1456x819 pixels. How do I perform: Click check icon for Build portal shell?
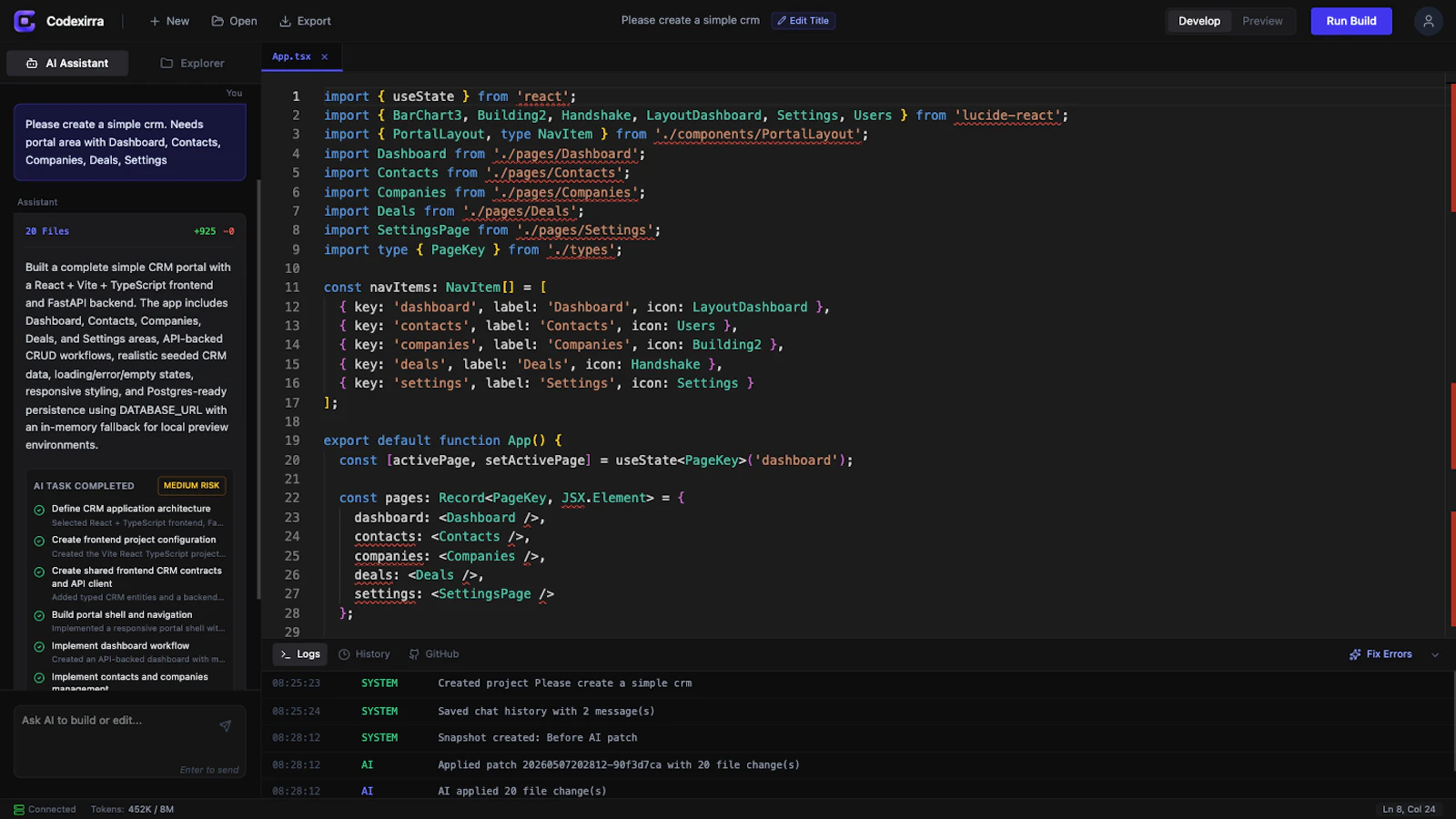click(39, 616)
